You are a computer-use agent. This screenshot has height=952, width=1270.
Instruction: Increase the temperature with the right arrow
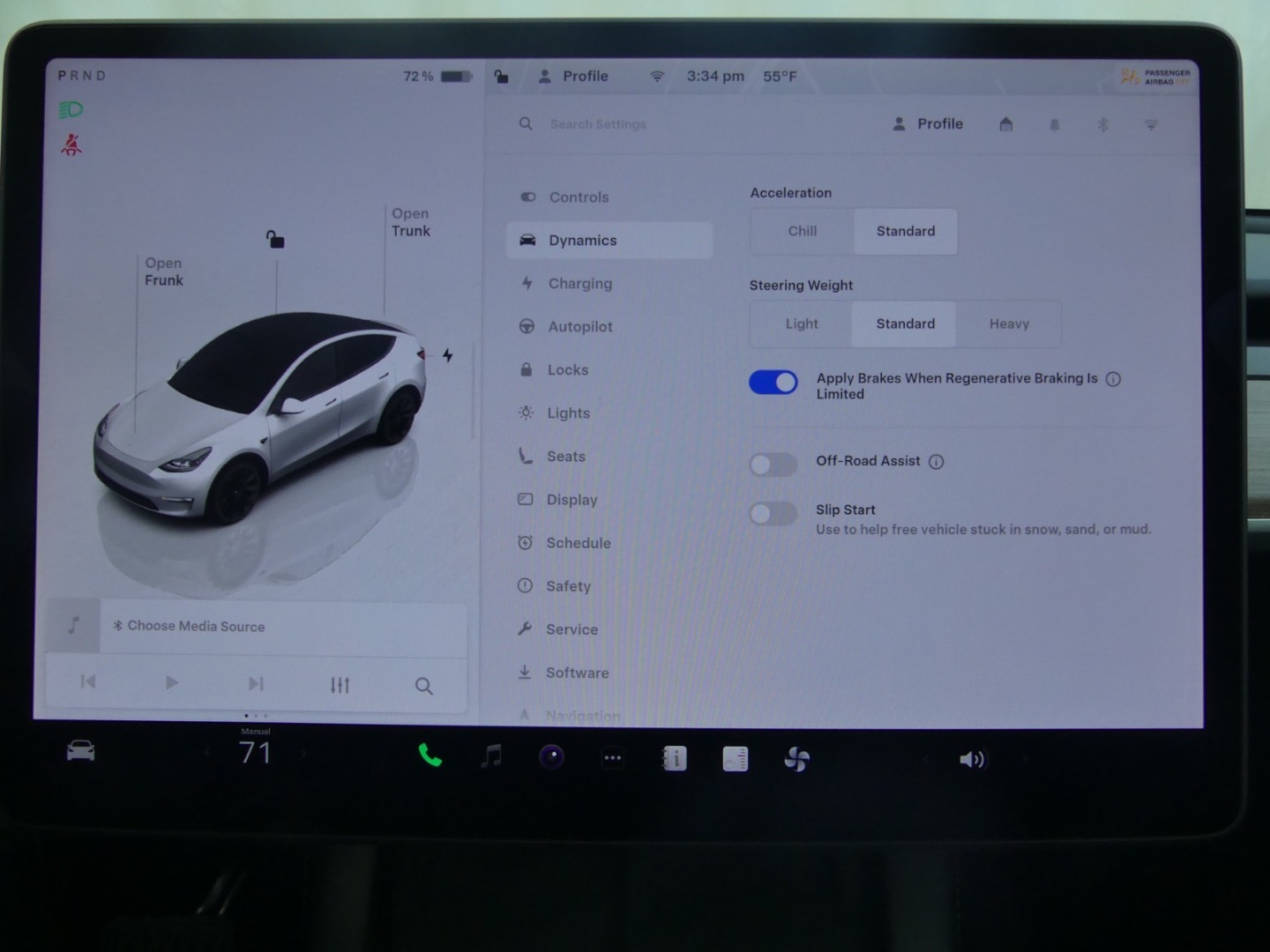point(304,754)
